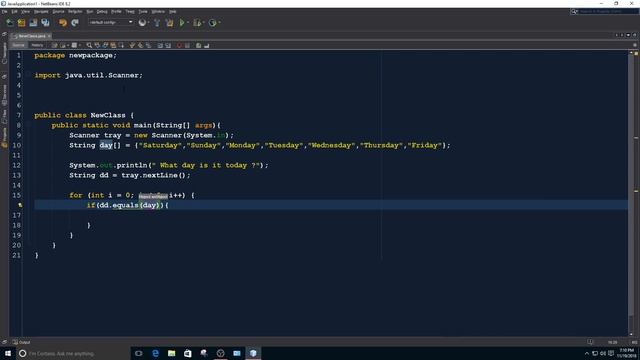Click the Debug Project toolbar icon
This screenshot has height=360, width=640.
[x=197, y=23]
